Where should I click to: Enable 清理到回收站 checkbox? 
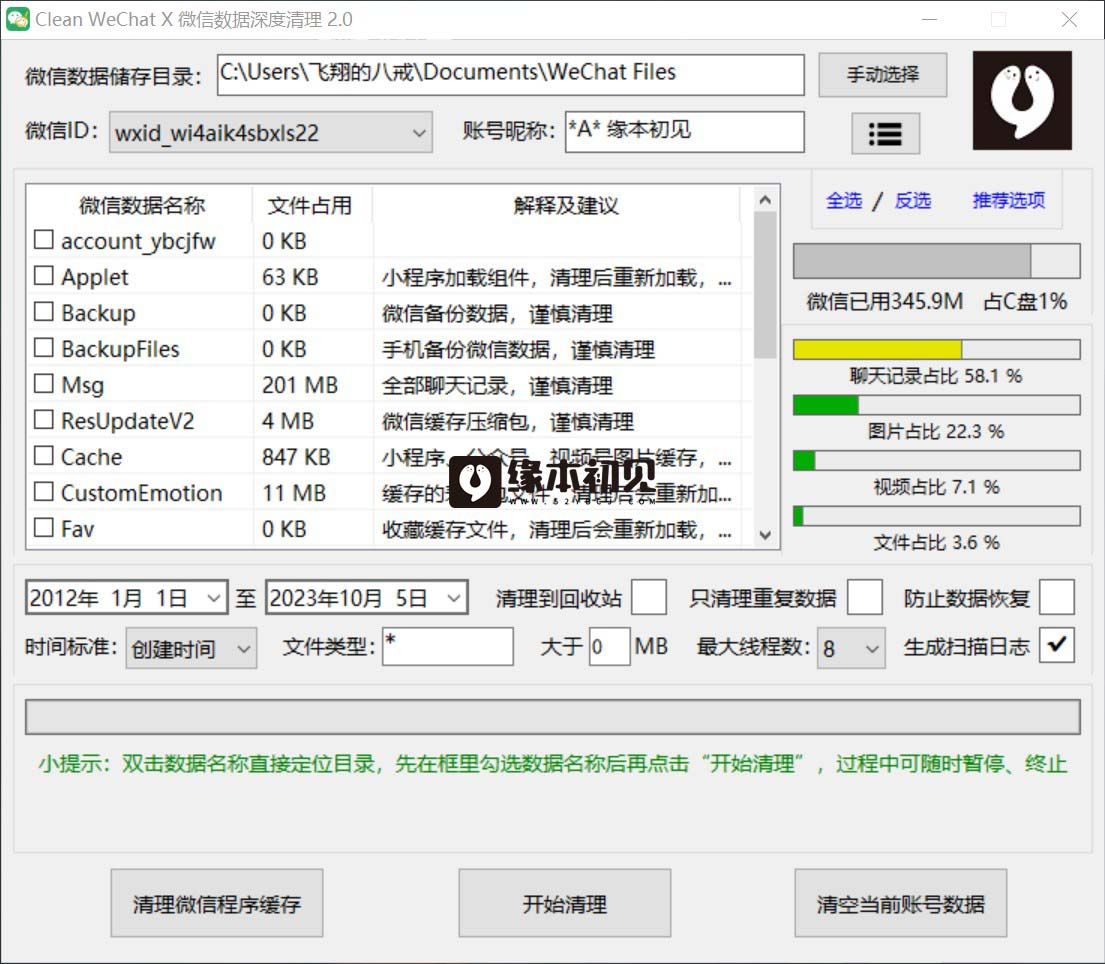pyautogui.click(x=649, y=598)
